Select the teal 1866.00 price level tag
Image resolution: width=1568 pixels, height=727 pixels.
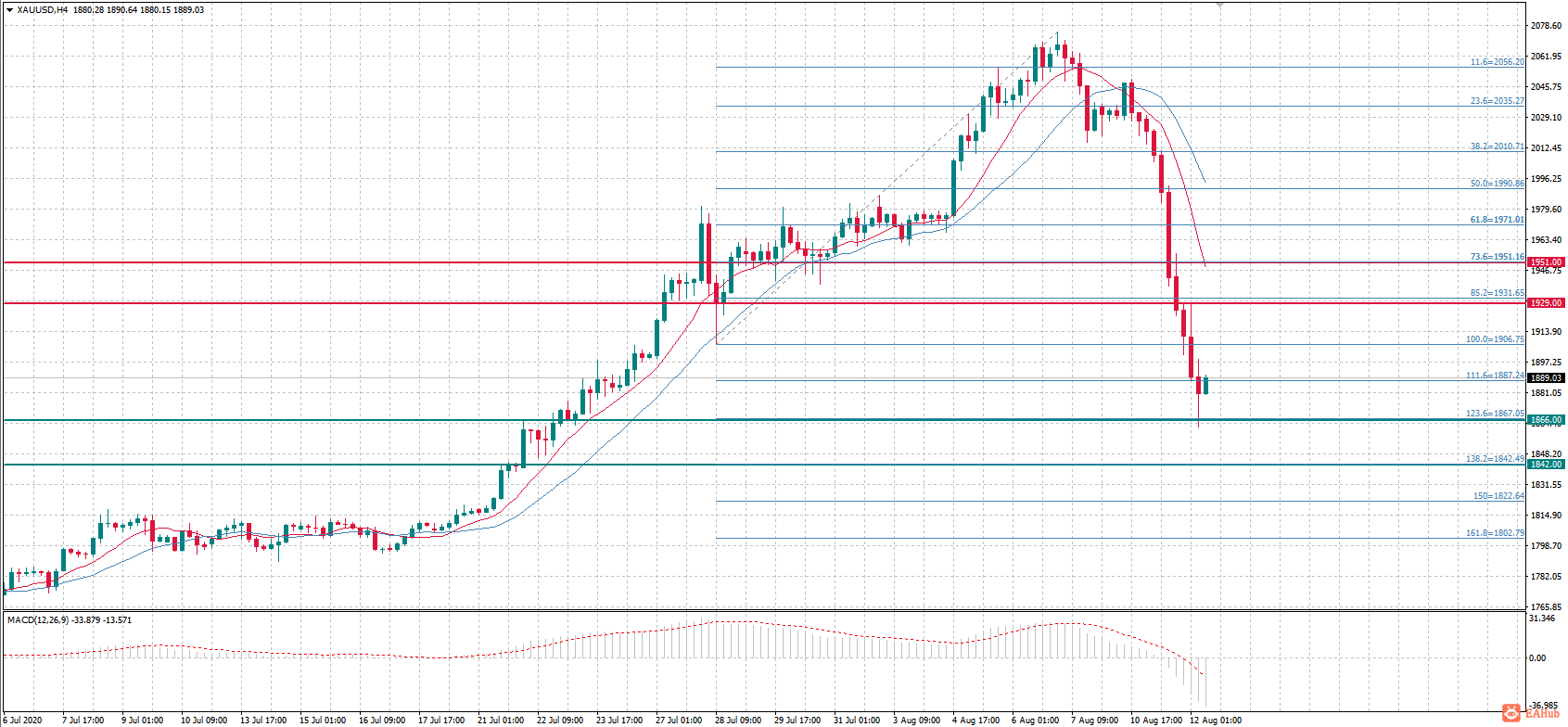tap(1547, 420)
